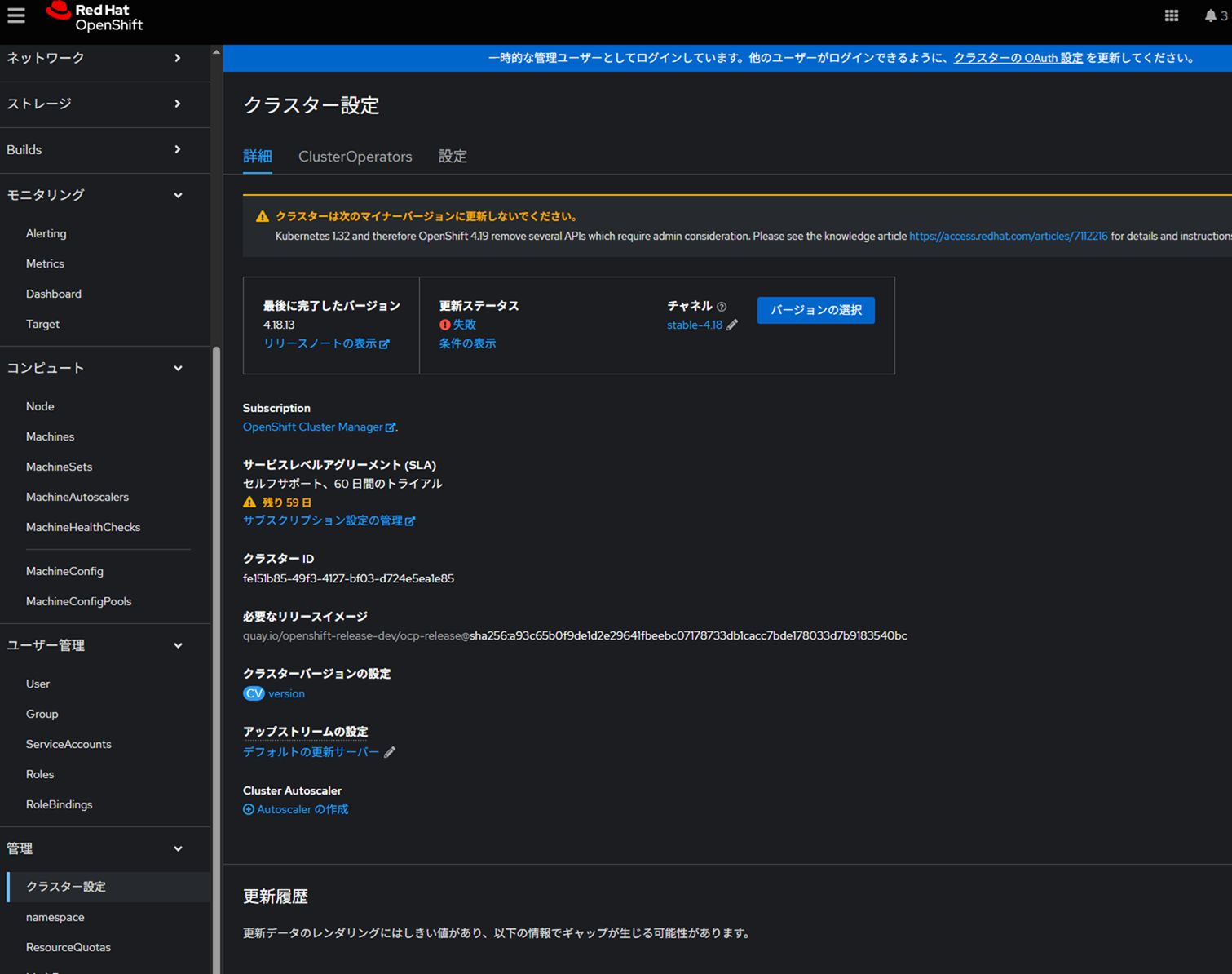Image resolution: width=1232 pixels, height=974 pixels.
Task: Click the pencil icon next to stable-4.18 channel
Action: (732, 325)
